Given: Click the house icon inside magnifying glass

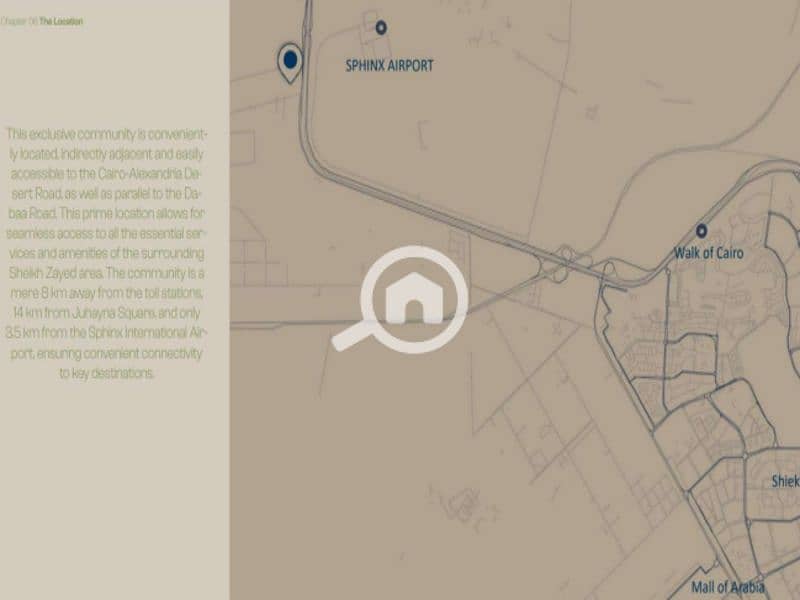Looking at the screenshot, I should point(414,297).
